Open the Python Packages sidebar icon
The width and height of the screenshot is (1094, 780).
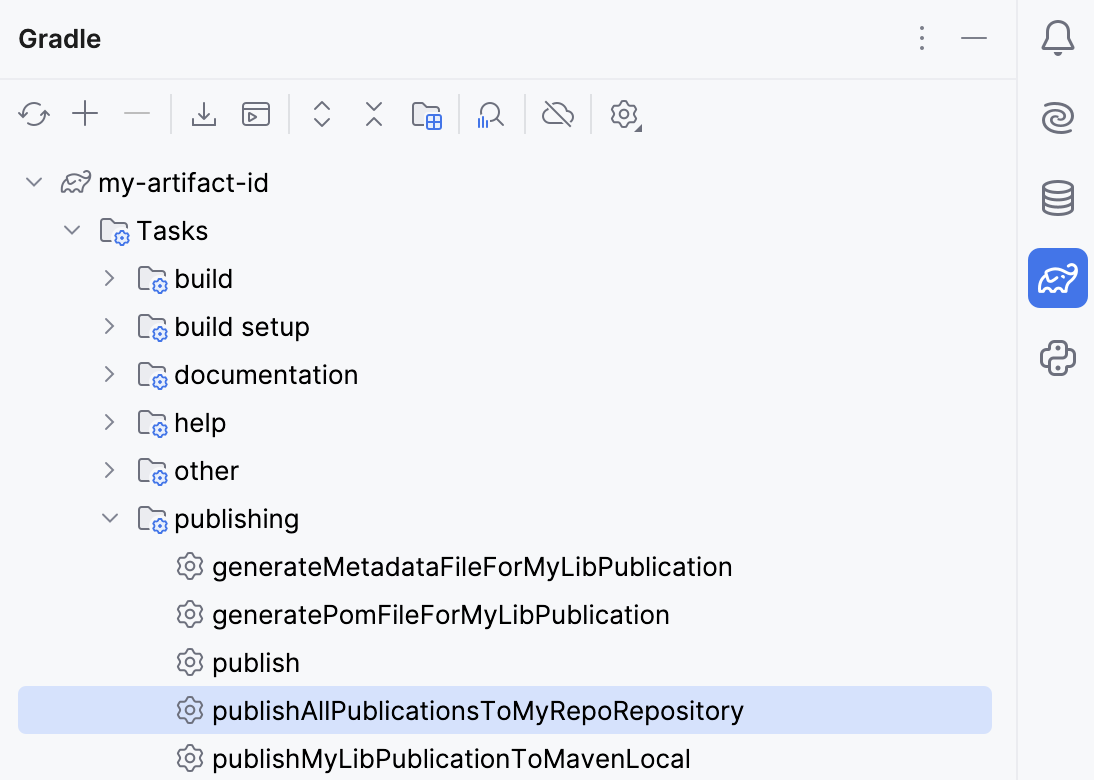(1057, 357)
